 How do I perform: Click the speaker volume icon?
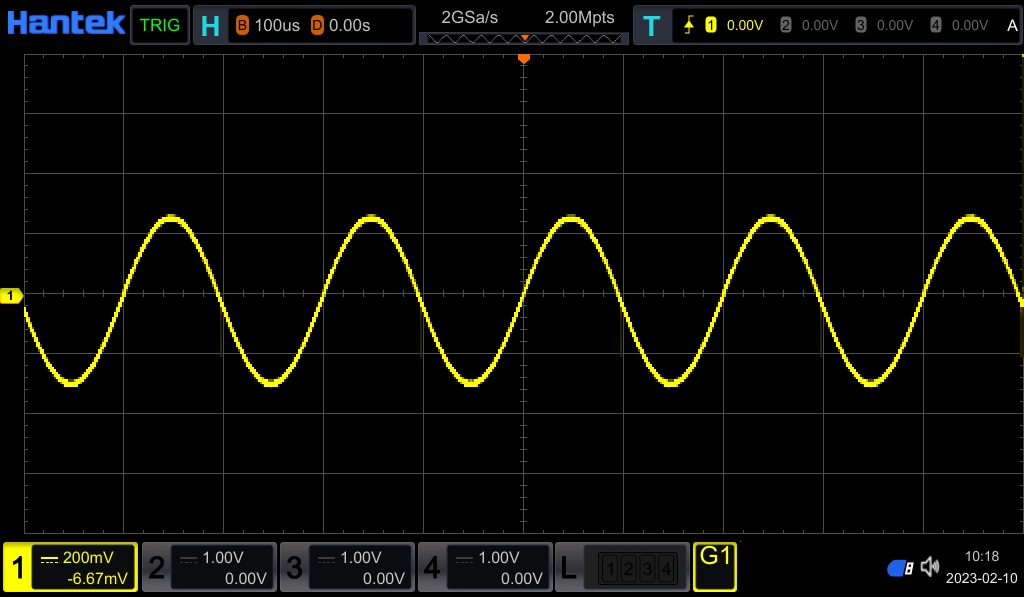(x=930, y=567)
